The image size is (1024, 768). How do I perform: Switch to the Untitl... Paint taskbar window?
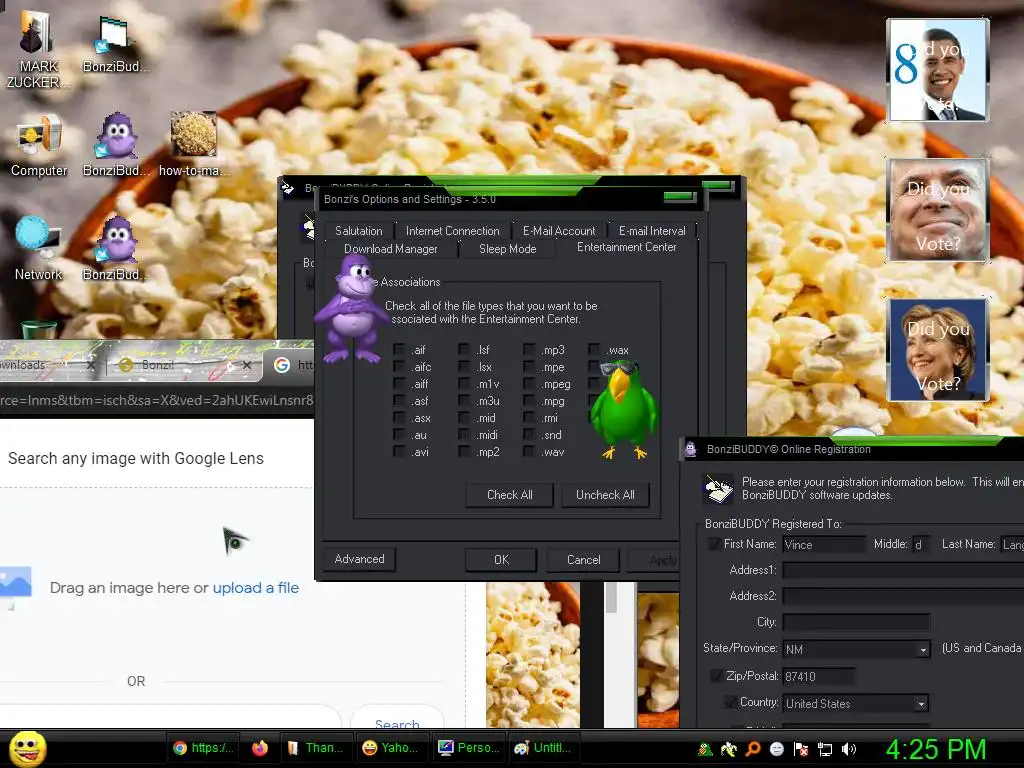(543, 748)
